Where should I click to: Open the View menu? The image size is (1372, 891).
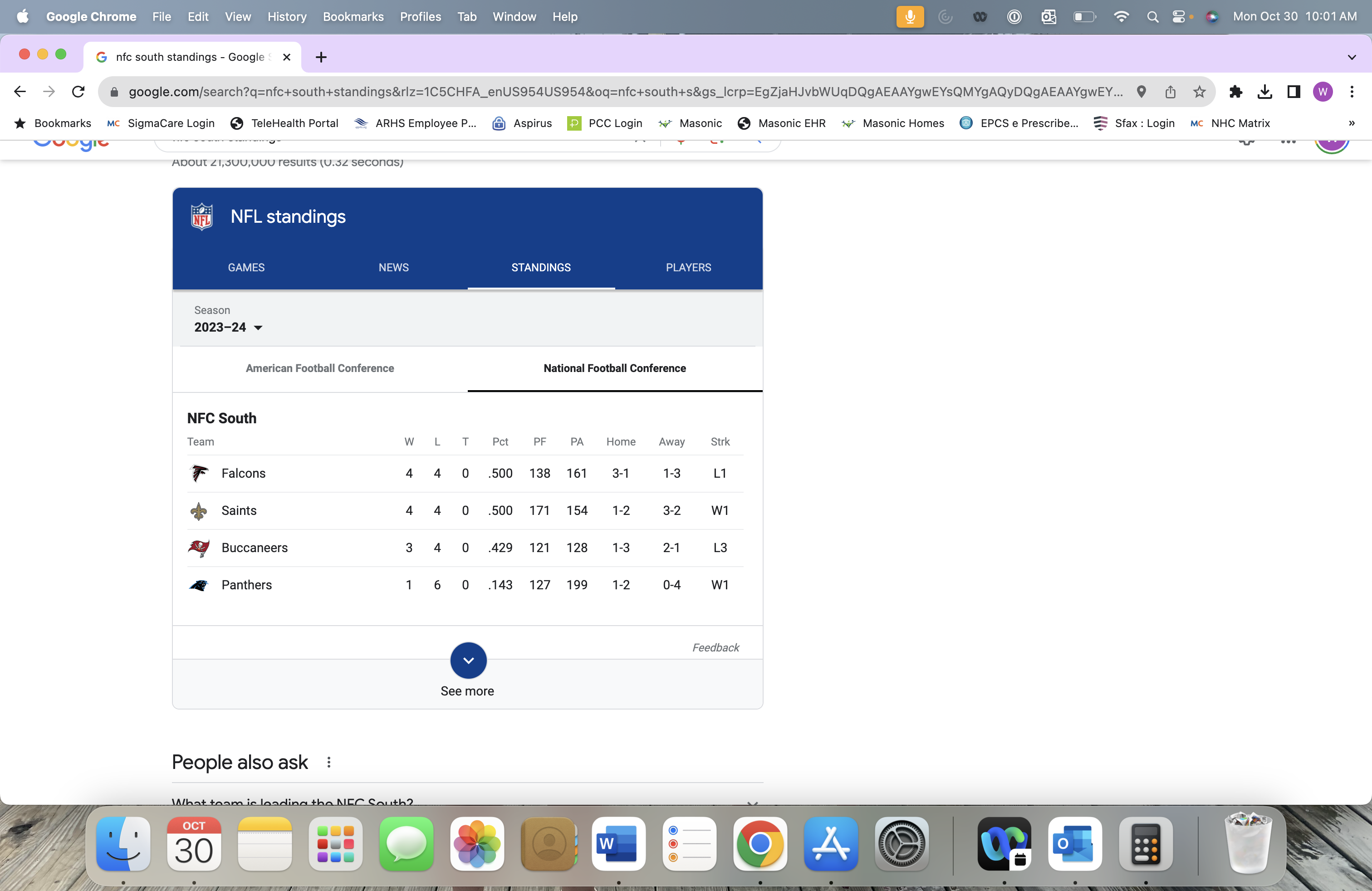237,17
